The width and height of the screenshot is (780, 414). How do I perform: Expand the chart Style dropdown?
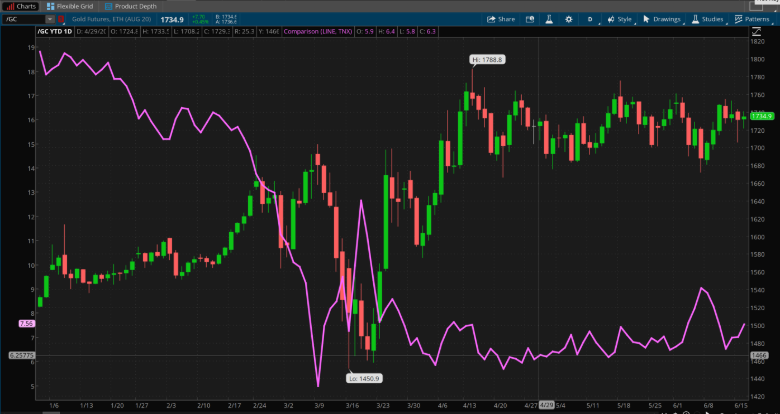(620, 19)
